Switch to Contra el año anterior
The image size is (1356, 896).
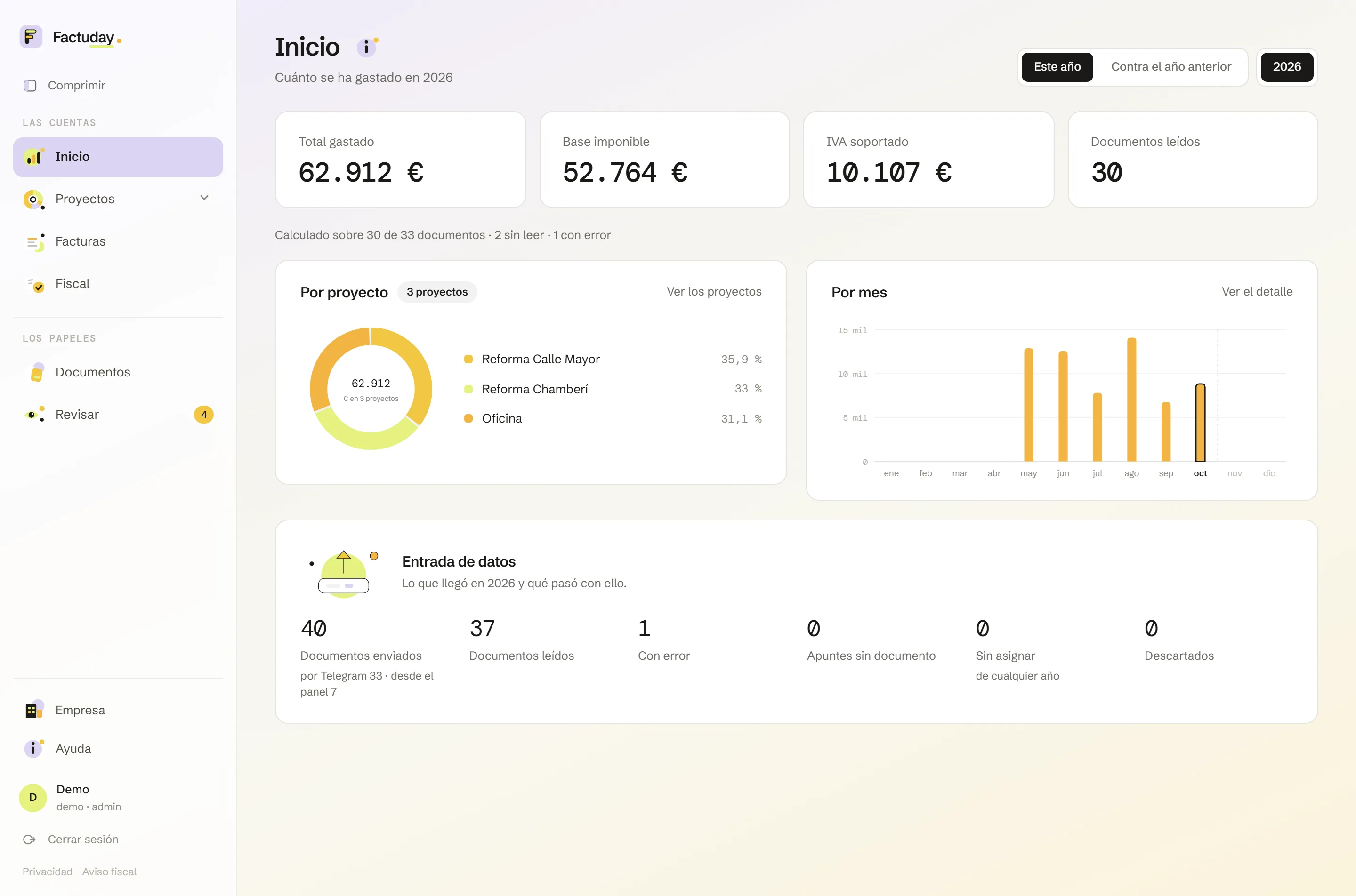tap(1171, 67)
